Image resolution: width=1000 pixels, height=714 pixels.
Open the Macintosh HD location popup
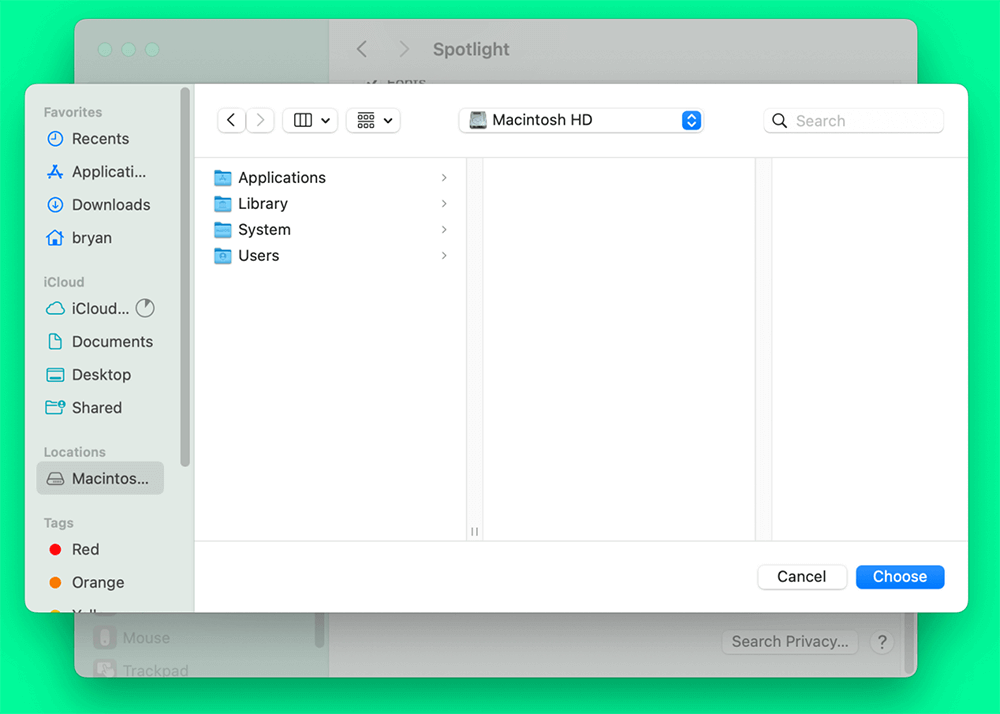pyautogui.click(x=581, y=120)
